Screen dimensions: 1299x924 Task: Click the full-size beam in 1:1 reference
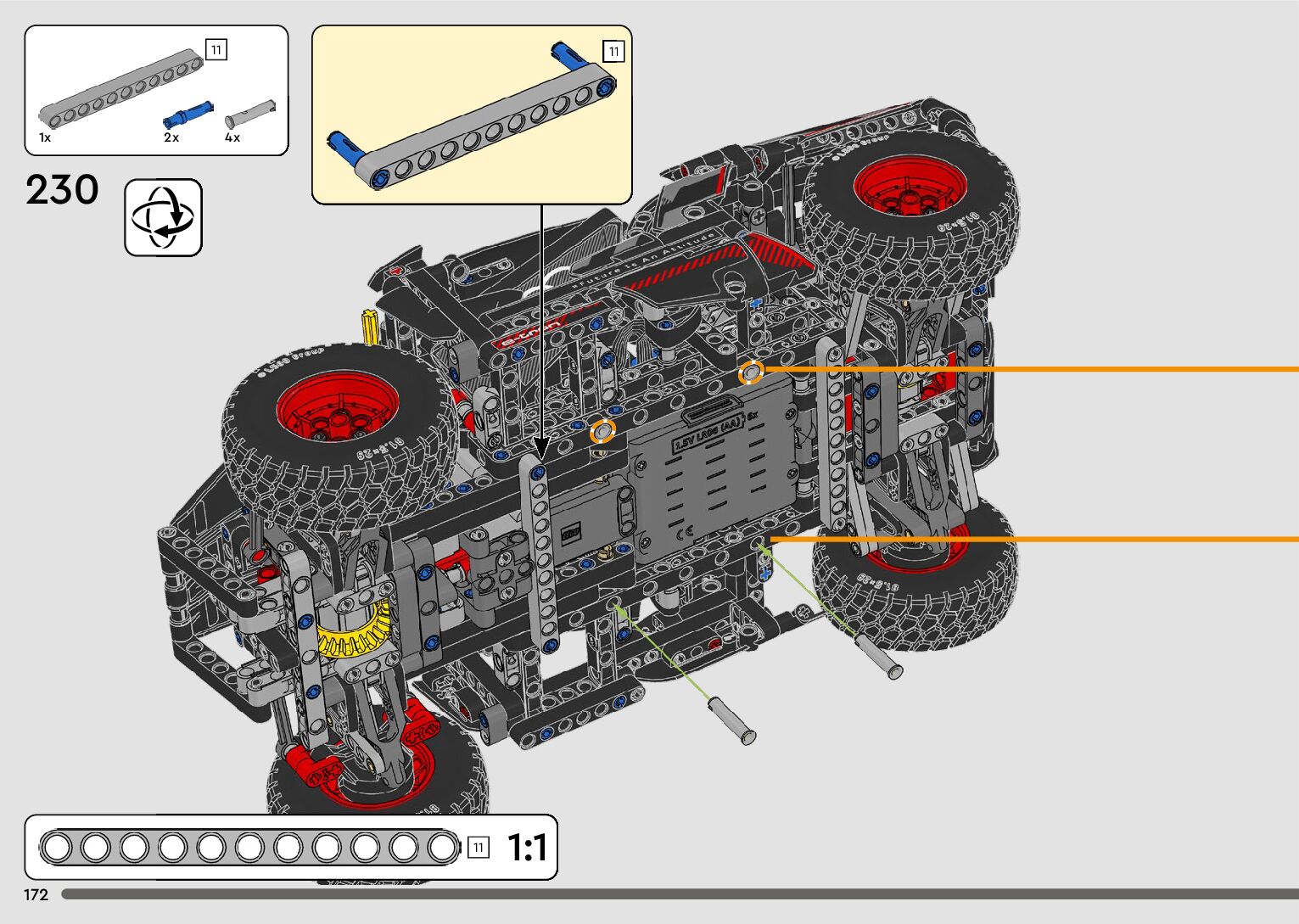pos(249,847)
